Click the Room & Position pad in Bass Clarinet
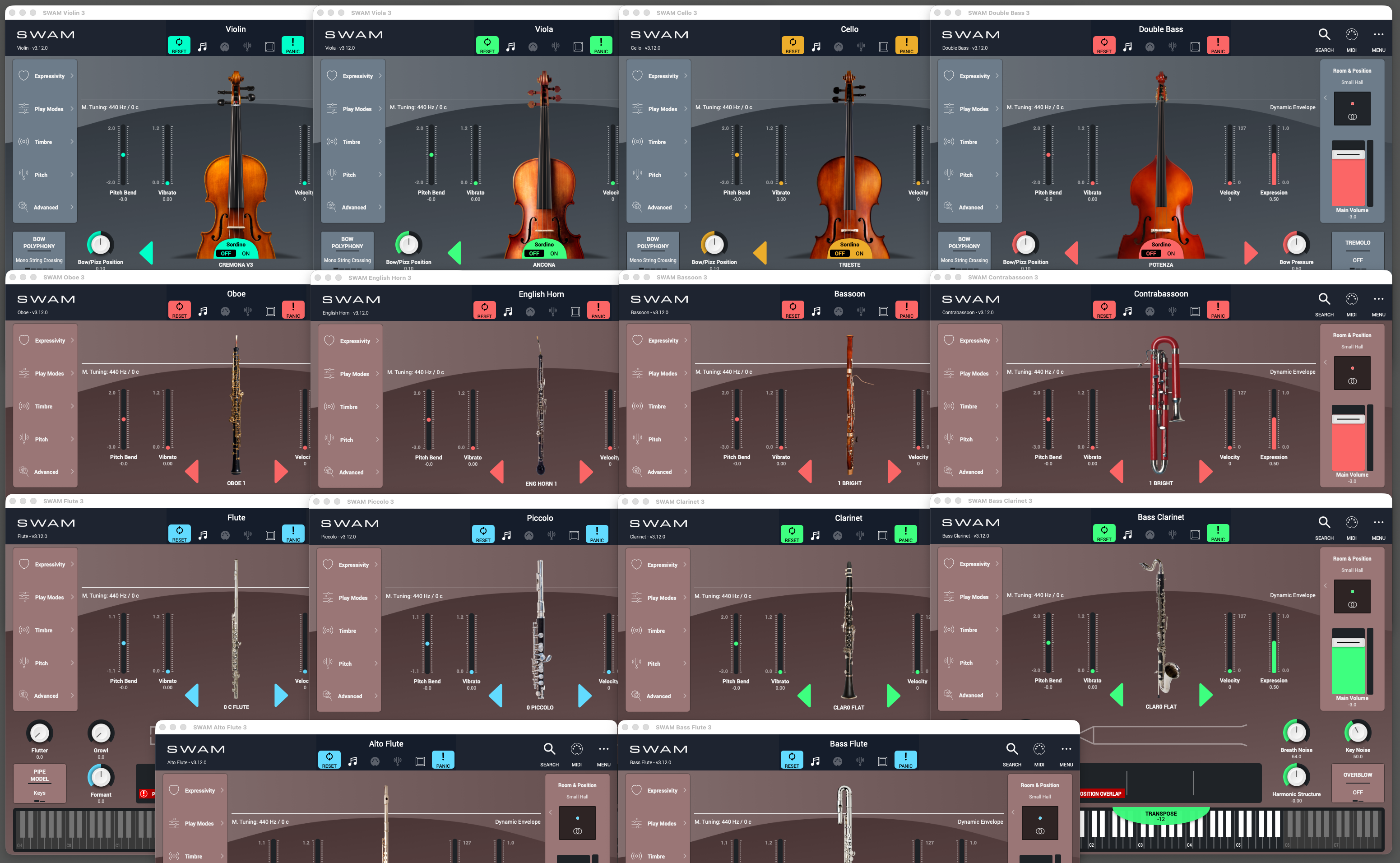The width and height of the screenshot is (1400, 863). (1352, 597)
